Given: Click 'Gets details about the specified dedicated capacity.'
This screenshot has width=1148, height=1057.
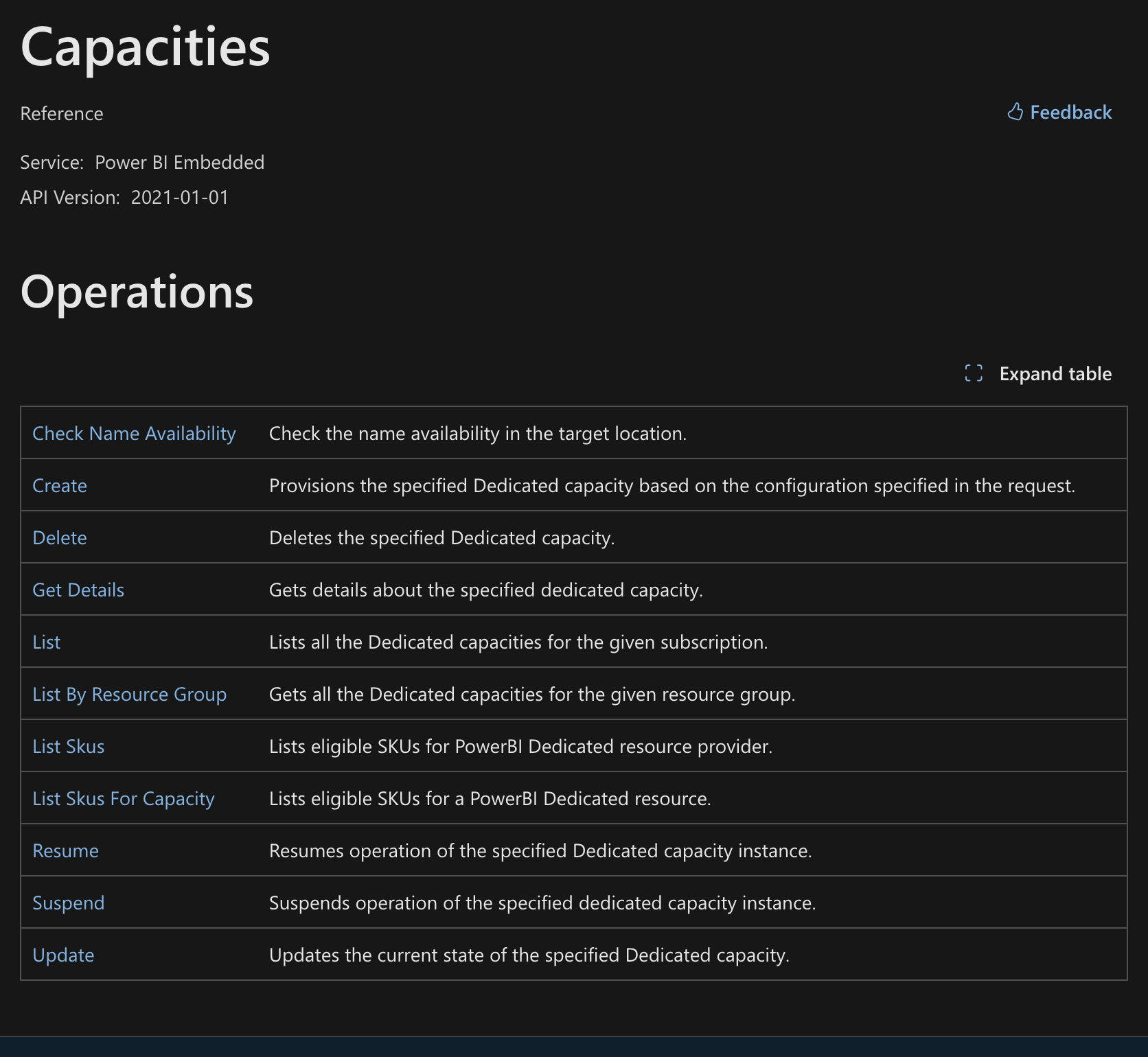Looking at the screenshot, I should tap(486, 590).
